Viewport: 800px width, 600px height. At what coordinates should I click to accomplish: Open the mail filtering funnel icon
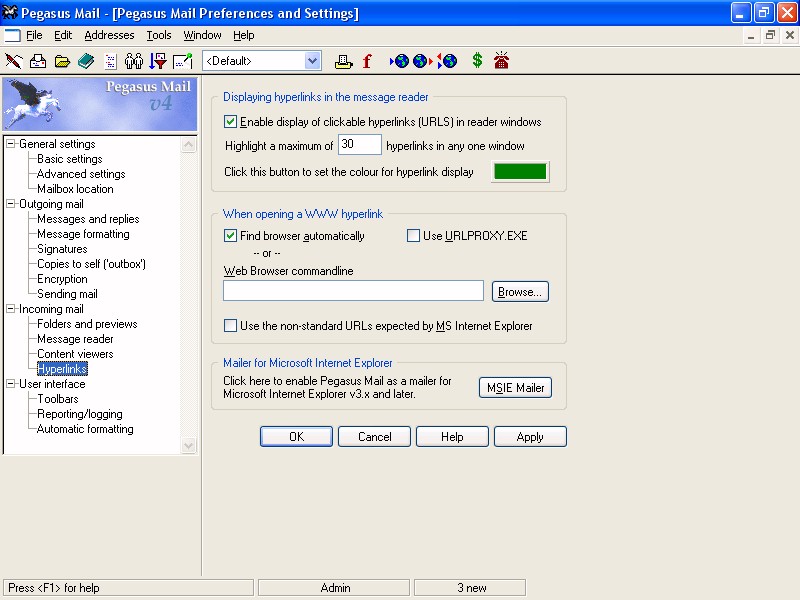(x=158, y=61)
